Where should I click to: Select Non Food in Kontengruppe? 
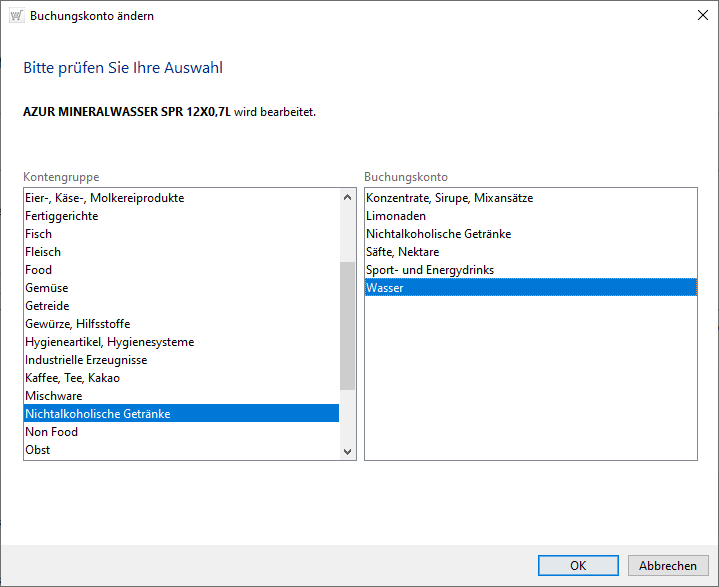click(51, 432)
